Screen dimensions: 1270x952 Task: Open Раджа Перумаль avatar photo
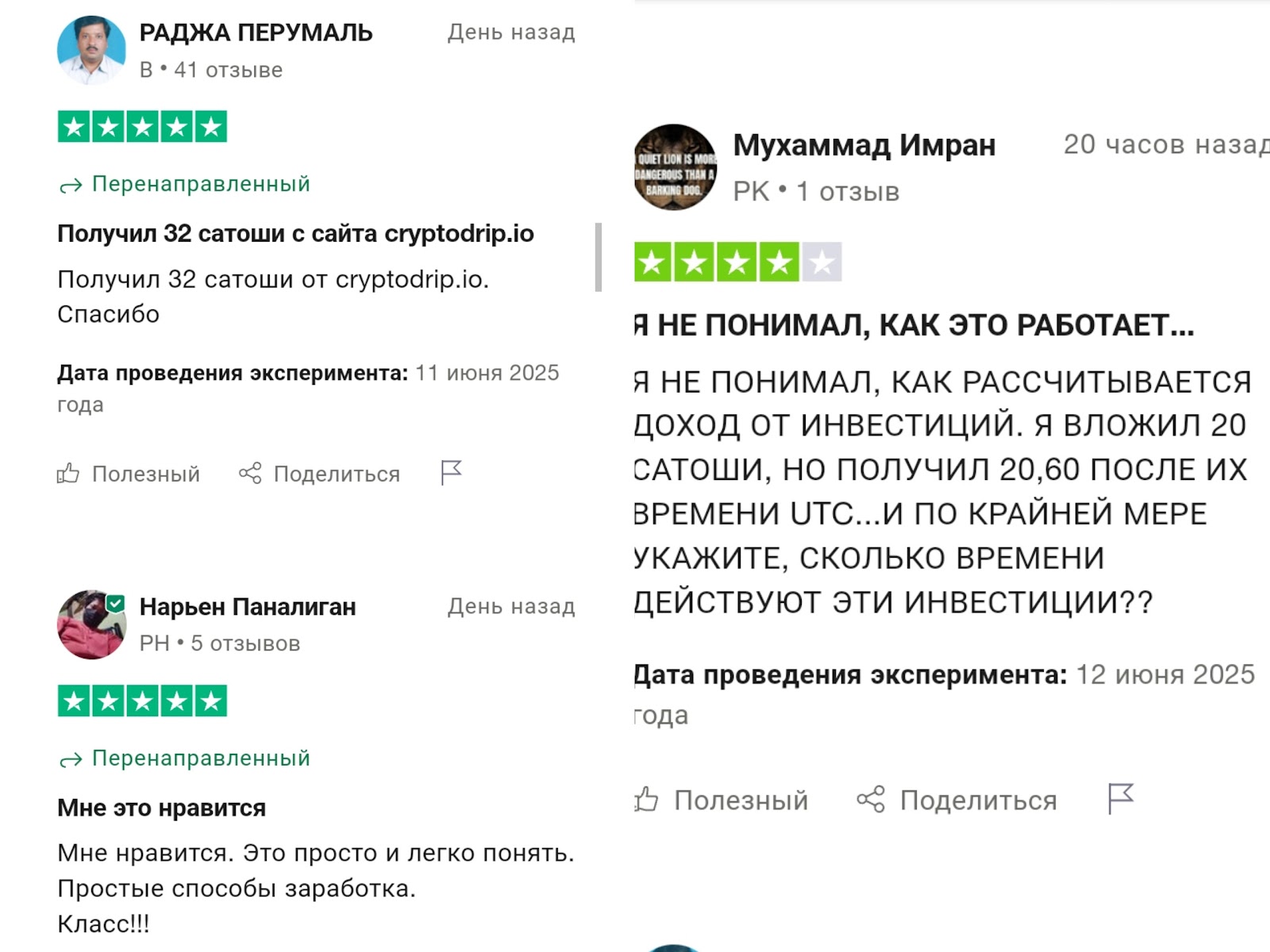coord(91,49)
